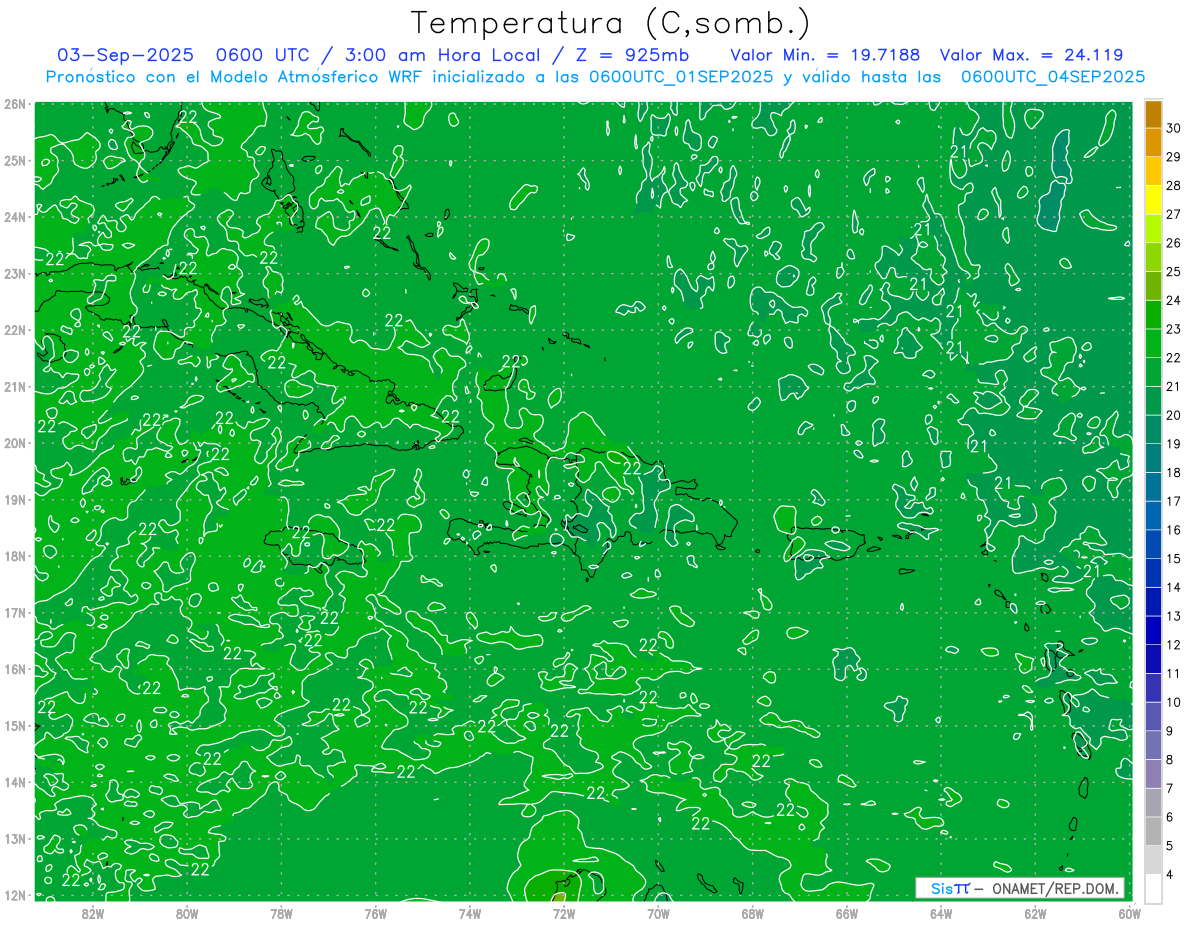The image size is (1200, 927).
Task: Click the 23N latitude axis label
Action: coord(14,274)
